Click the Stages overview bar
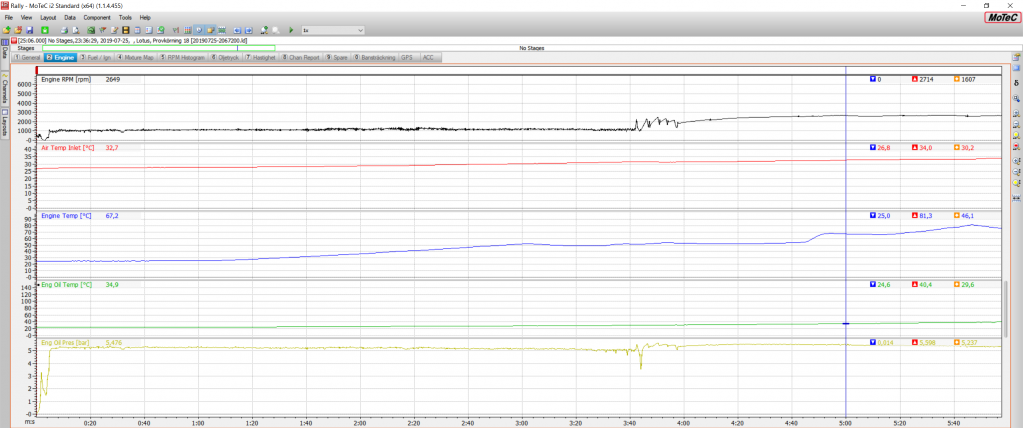Viewport: 1023px width, 428px height. [158, 48]
